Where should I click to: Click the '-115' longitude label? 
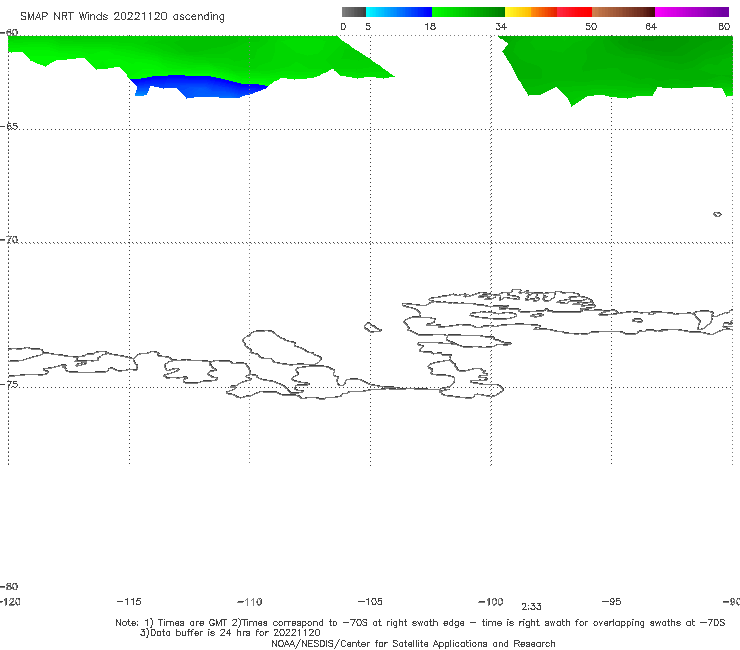tap(129, 601)
